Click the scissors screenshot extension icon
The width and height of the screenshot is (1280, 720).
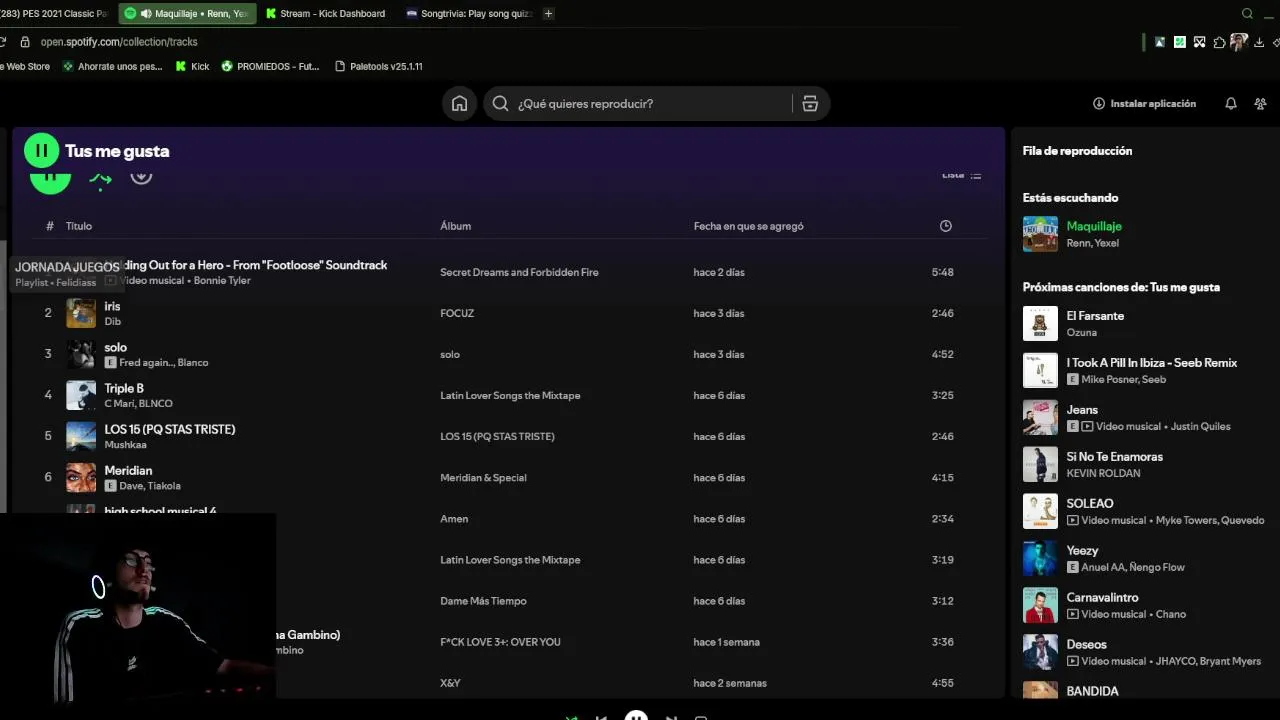pos(1199,42)
